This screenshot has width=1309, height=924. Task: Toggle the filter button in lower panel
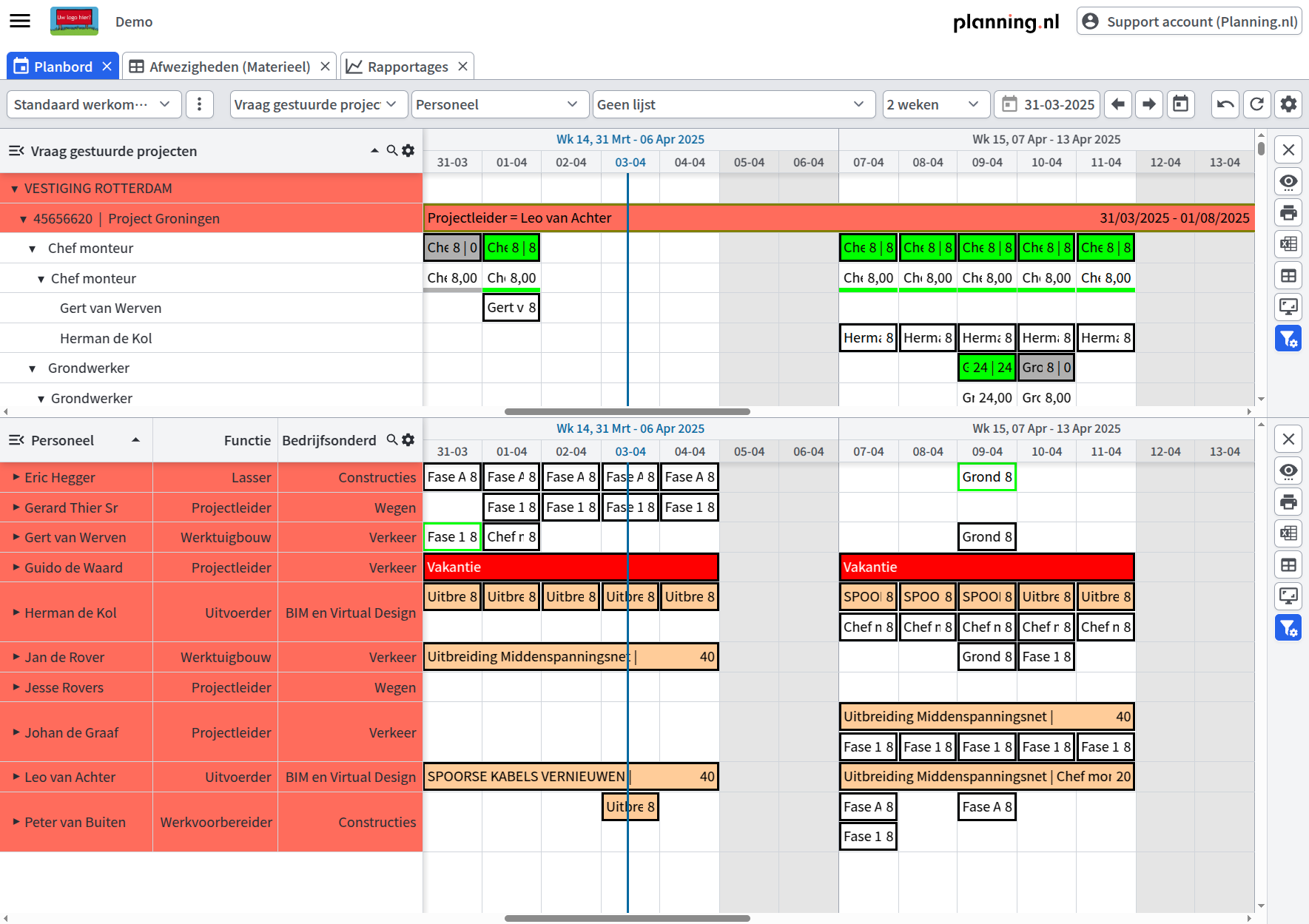1288,628
